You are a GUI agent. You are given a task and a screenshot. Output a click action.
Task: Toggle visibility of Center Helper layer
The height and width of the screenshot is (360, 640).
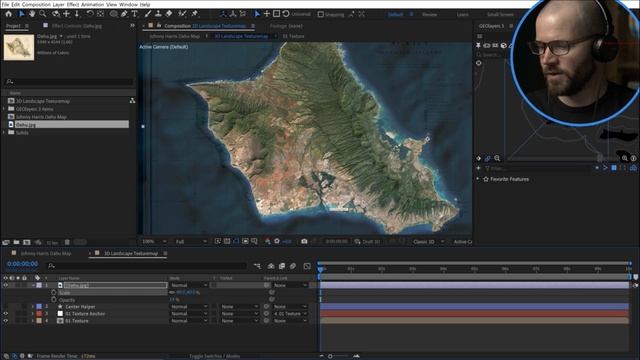pyautogui.click(x=6, y=307)
